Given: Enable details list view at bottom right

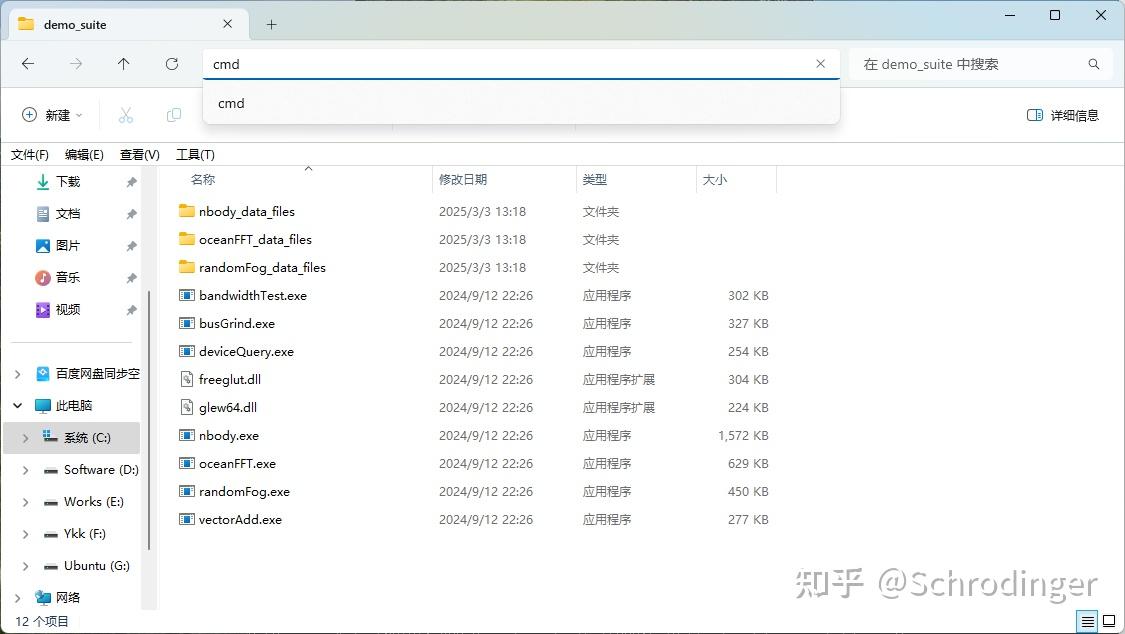Looking at the screenshot, I should click(x=1086, y=621).
